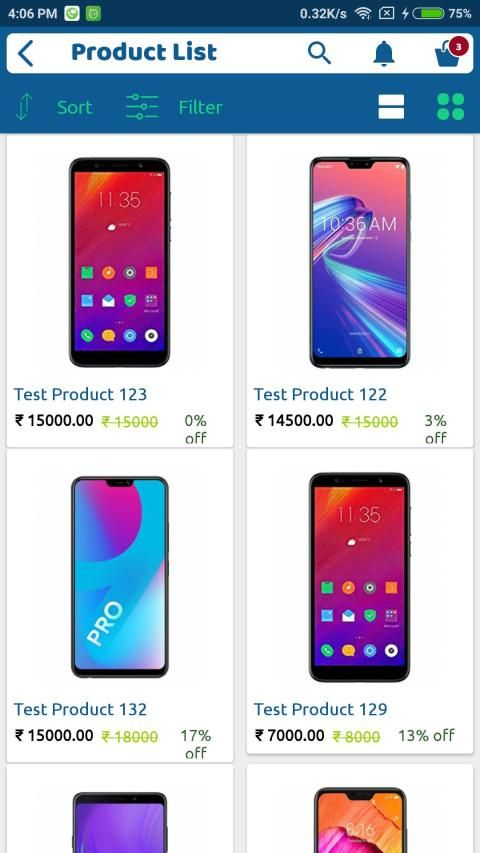Tap the cart badge showing 3
The height and width of the screenshot is (853, 480).
click(x=458, y=47)
